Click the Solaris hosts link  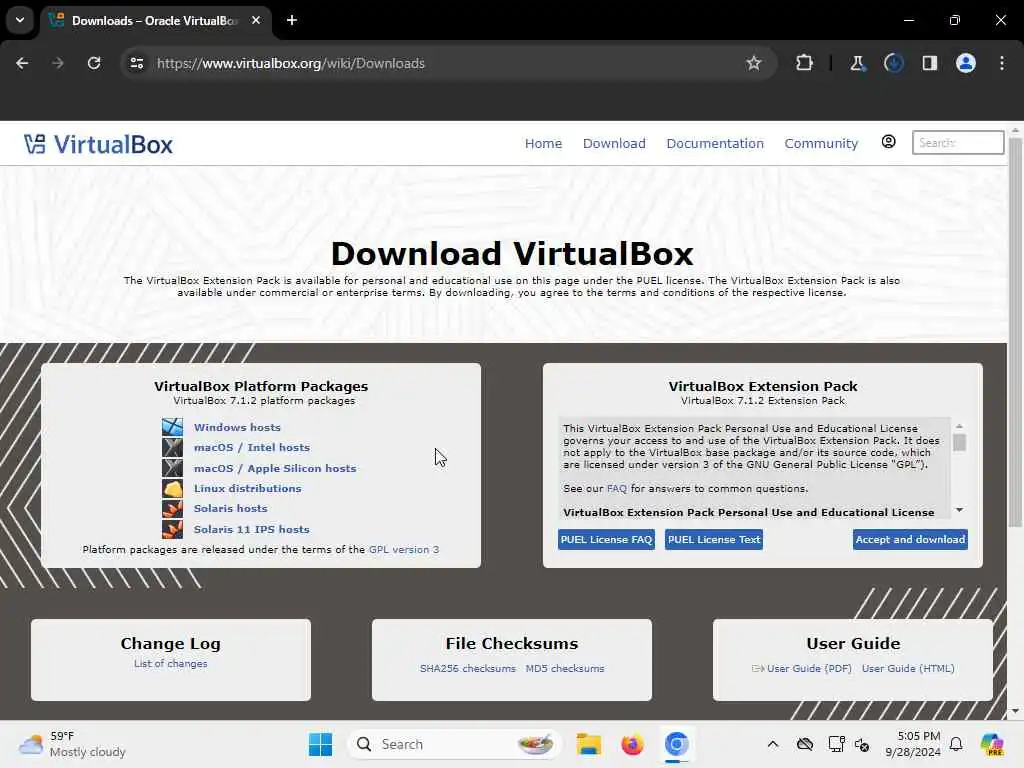click(231, 508)
